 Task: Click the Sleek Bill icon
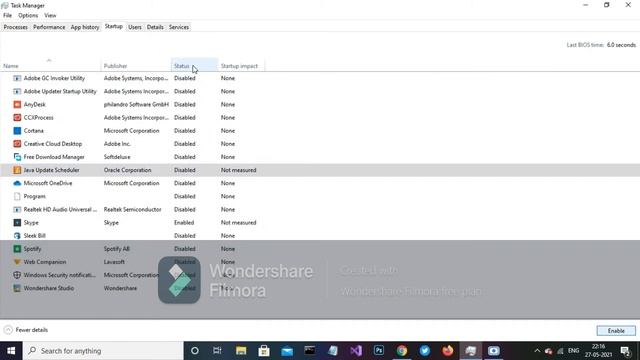point(17,236)
